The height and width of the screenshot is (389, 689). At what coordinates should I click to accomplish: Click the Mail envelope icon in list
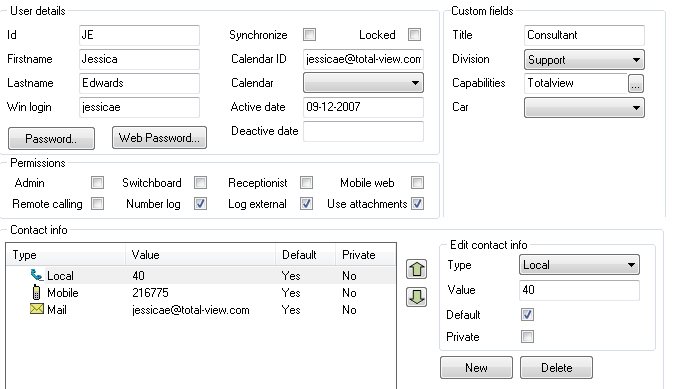pyautogui.click(x=36, y=309)
